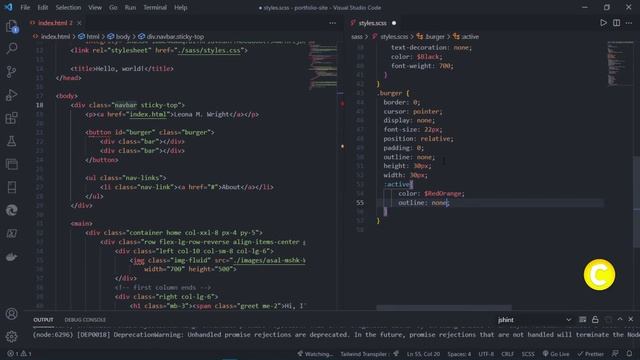Image resolution: width=640 pixels, height=360 pixels.
Task: Click the styles.scss editor minimap
Action: [620, 63]
